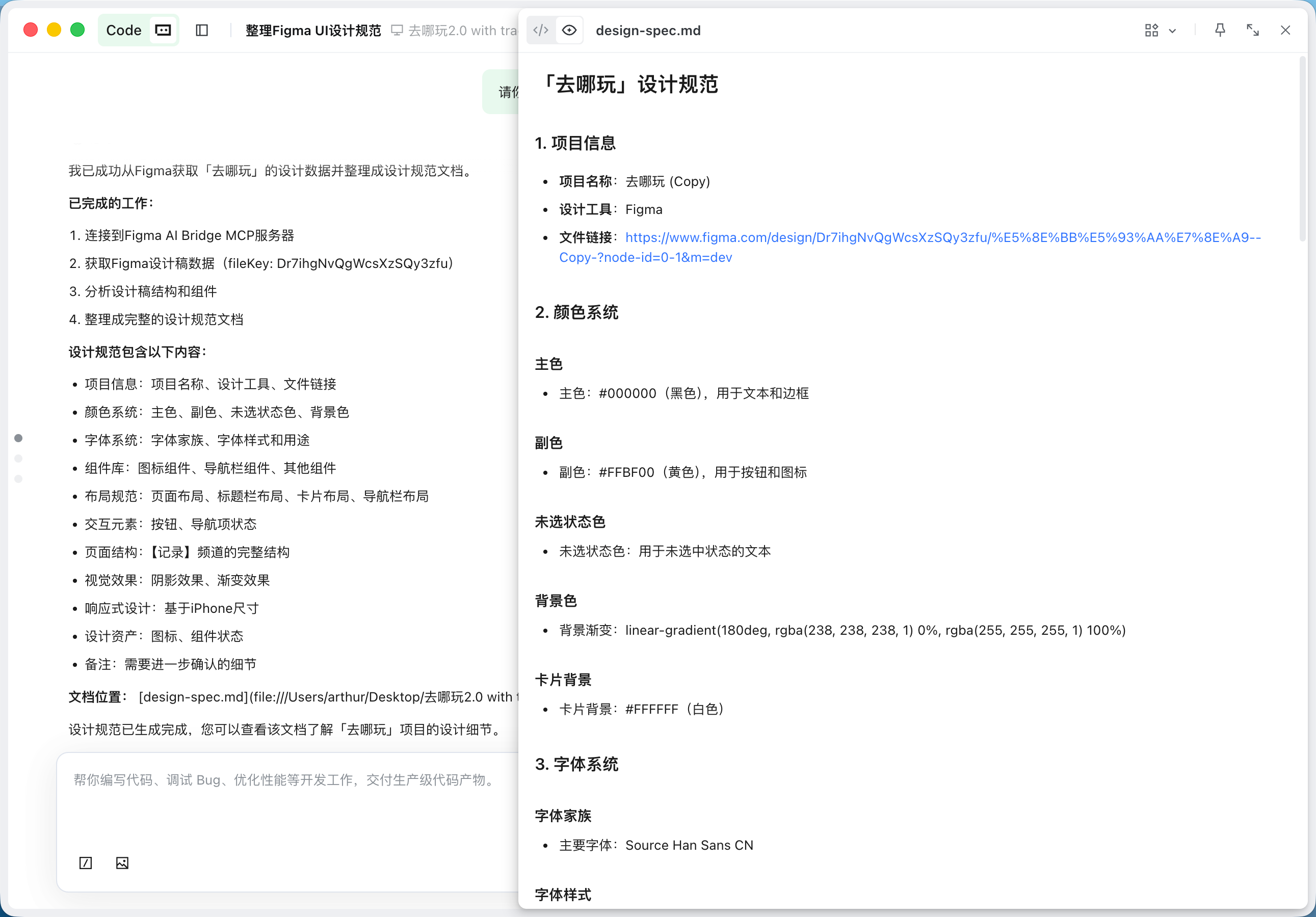1316x917 pixels.
Task: Jump to first dark conversation marker dot
Action: tap(18, 438)
